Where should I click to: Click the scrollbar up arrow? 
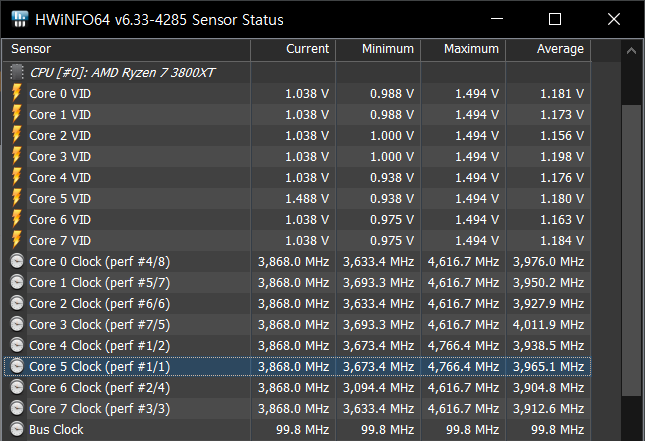click(631, 51)
